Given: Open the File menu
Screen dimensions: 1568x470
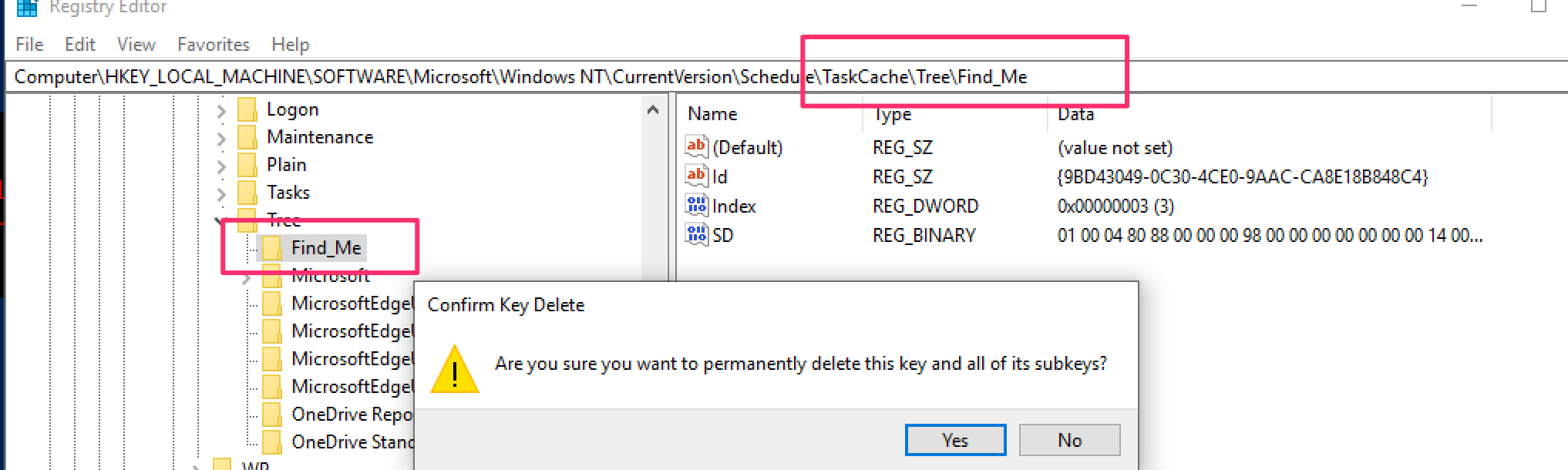Looking at the screenshot, I should 29,45.
